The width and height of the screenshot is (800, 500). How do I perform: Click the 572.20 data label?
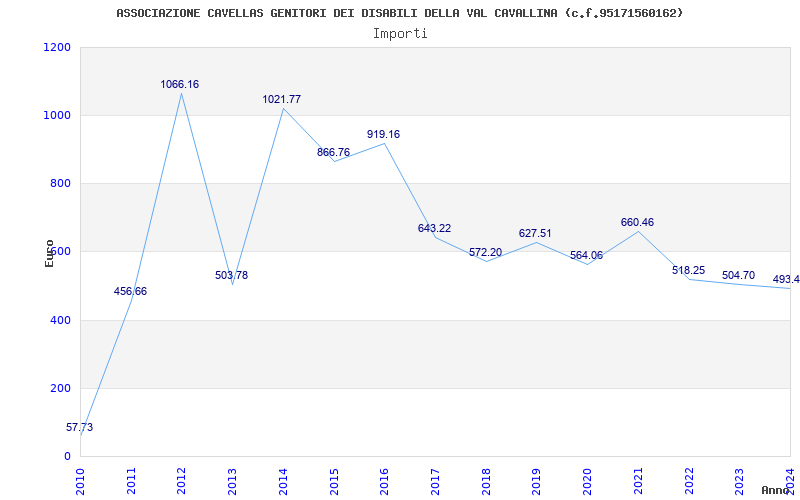click(x=486, y=252)
